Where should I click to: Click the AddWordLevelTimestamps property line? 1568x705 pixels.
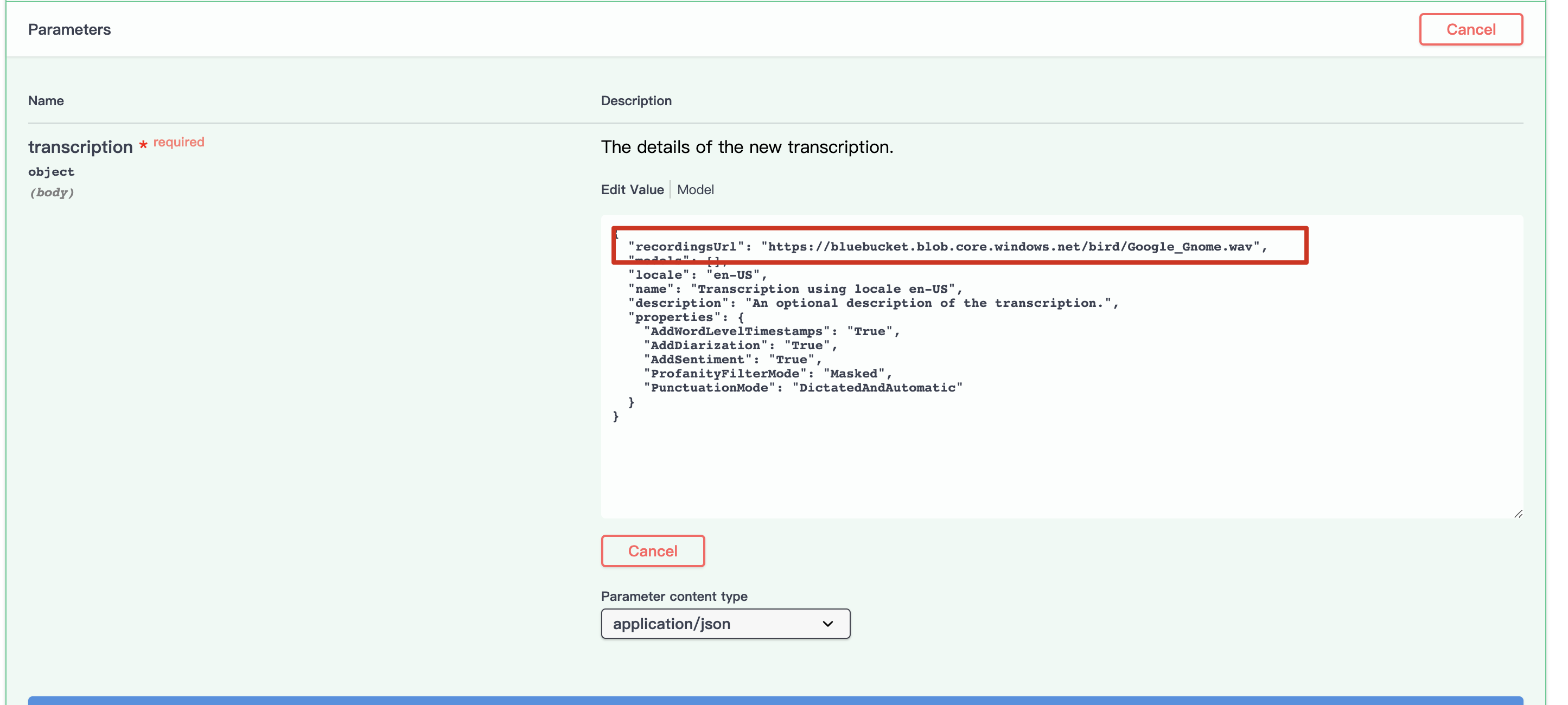[x=771, y=331]
